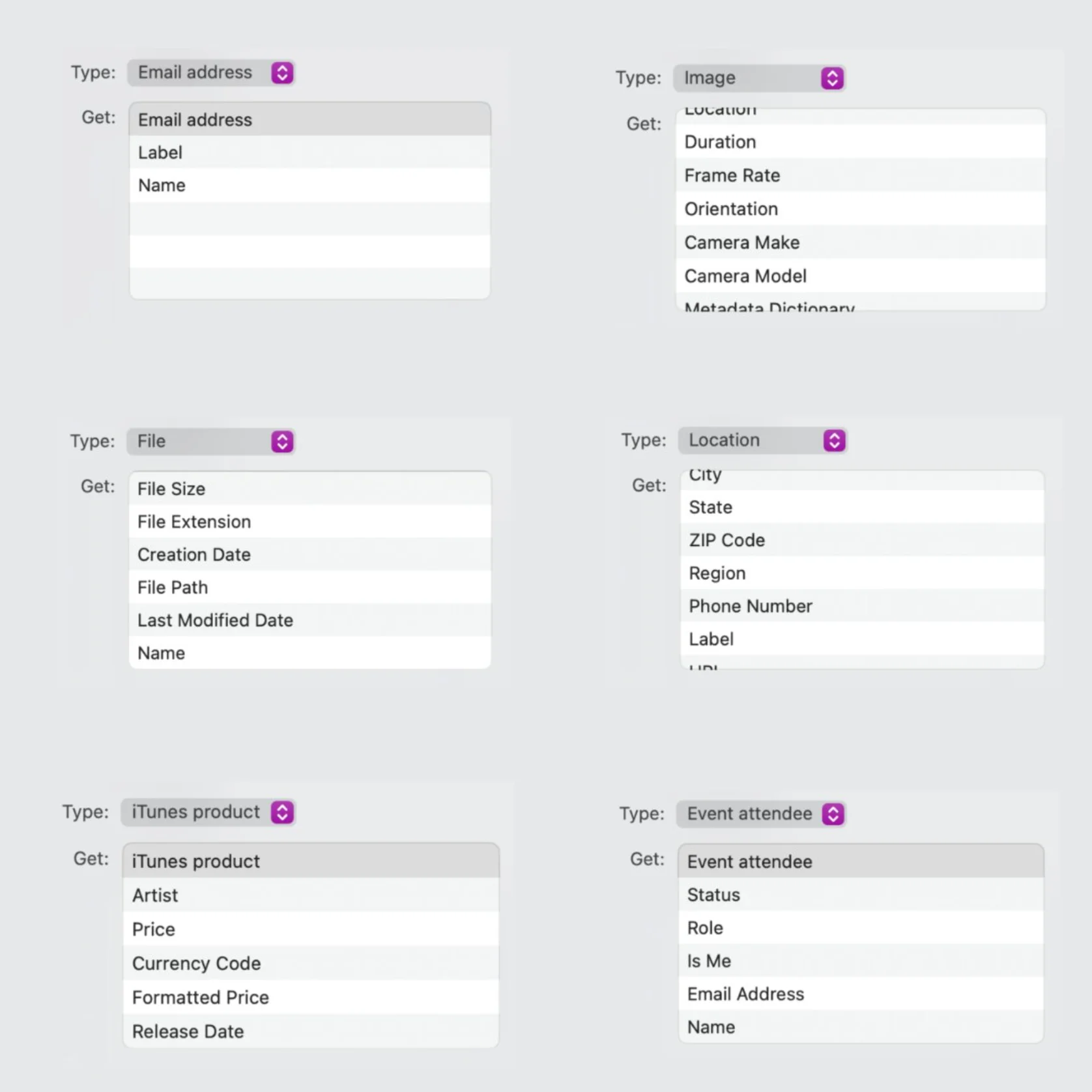Select Name under Email address type
1092x1092 pixels.
point(309,186)
